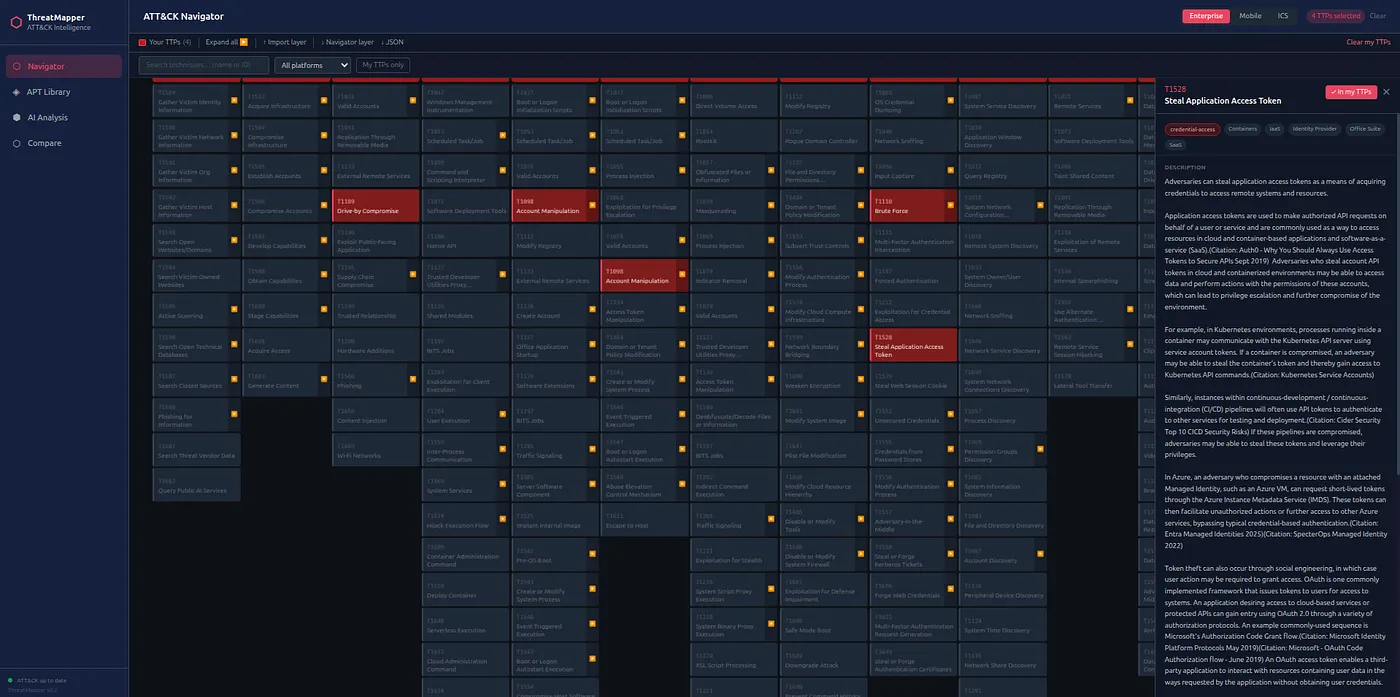The width and height of the screenshot is (1400, 697).
Task: Select highlighted Steal Application Access Token cell
Action: [914, 346]
